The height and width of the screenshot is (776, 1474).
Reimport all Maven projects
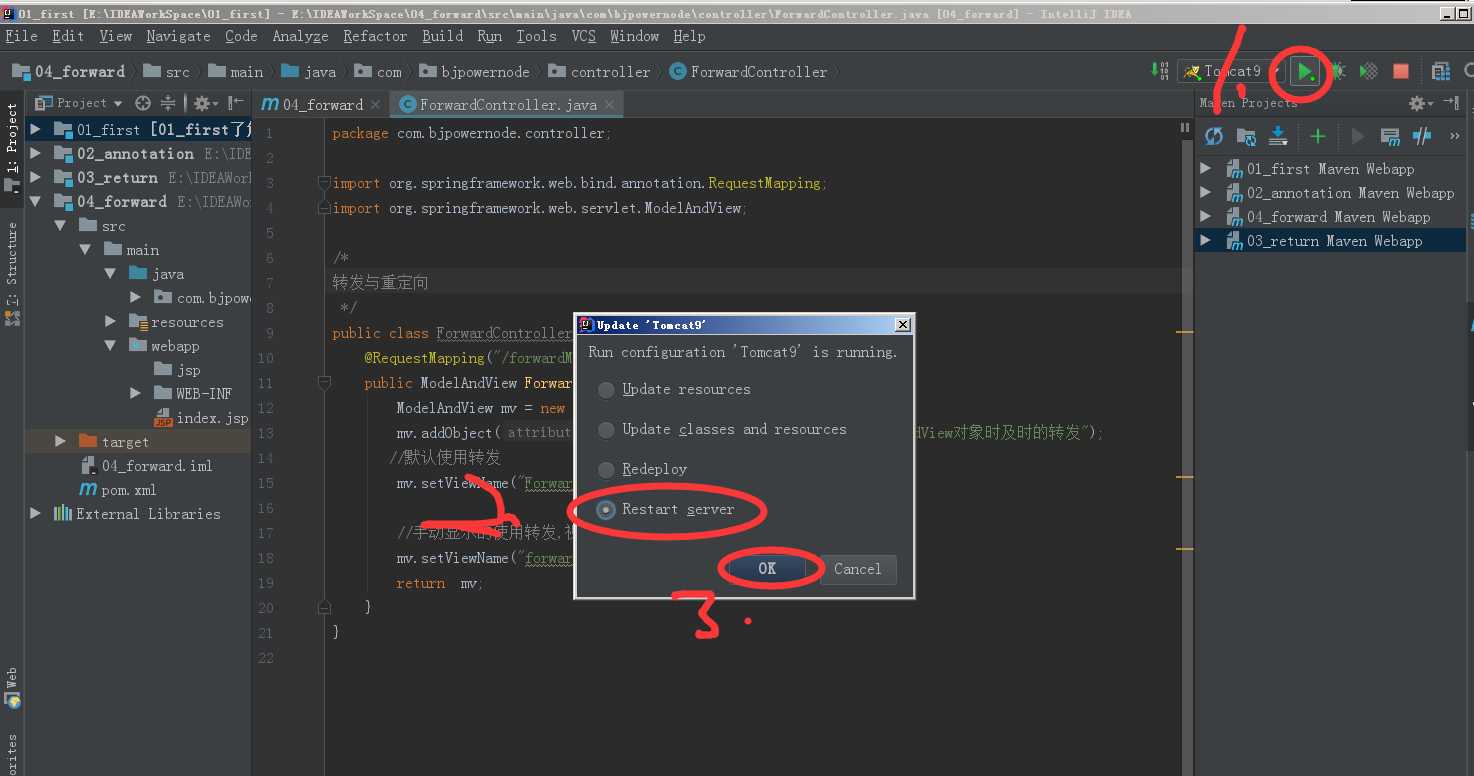(1214, 136)
